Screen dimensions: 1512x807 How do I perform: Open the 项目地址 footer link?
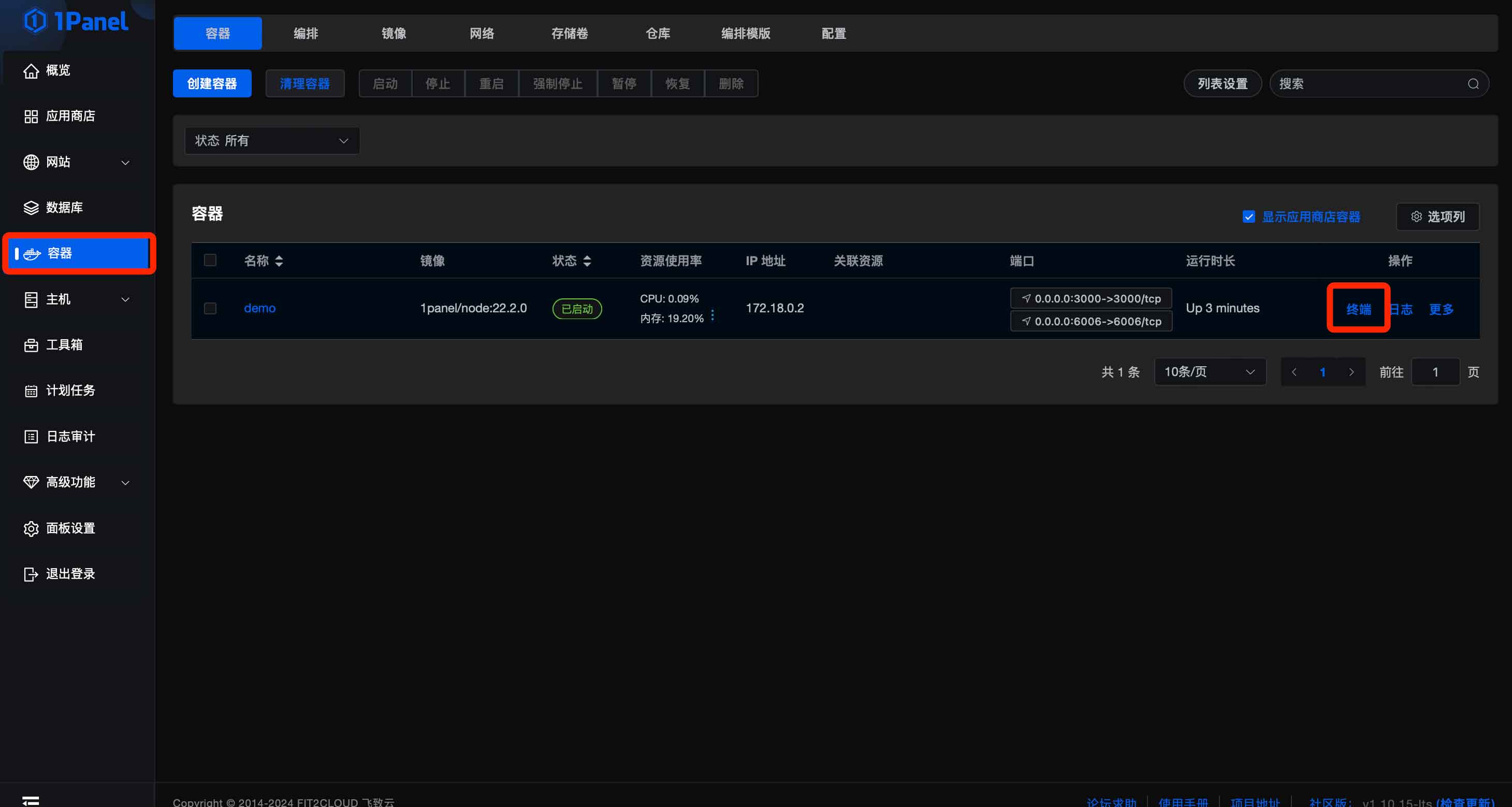1255,802
